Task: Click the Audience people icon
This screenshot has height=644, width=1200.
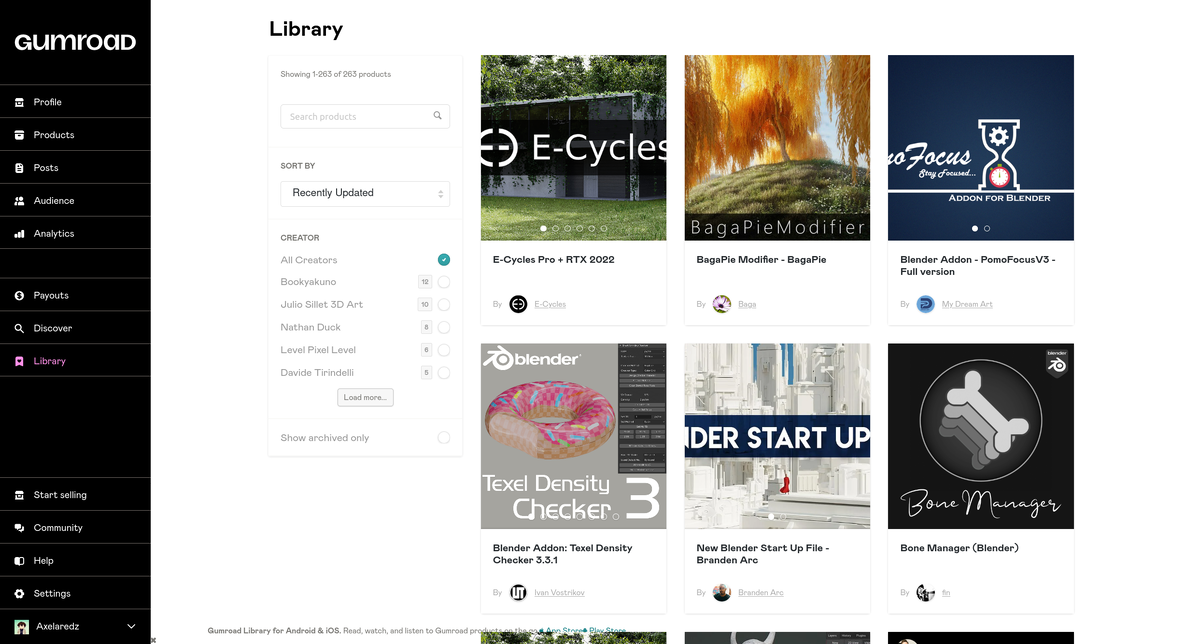Action: click(19, 201)
